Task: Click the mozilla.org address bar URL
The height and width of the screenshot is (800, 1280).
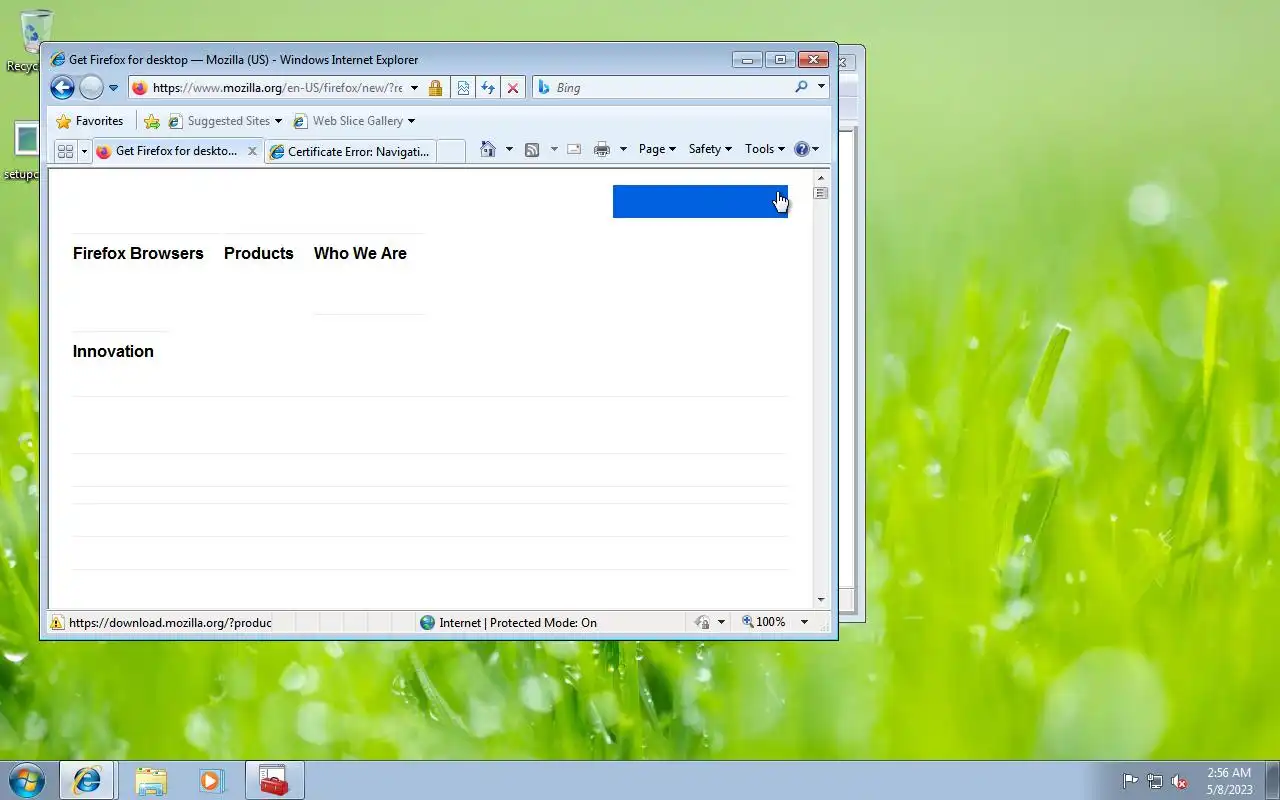Action: pyautogui.click(x=277, y=88)
